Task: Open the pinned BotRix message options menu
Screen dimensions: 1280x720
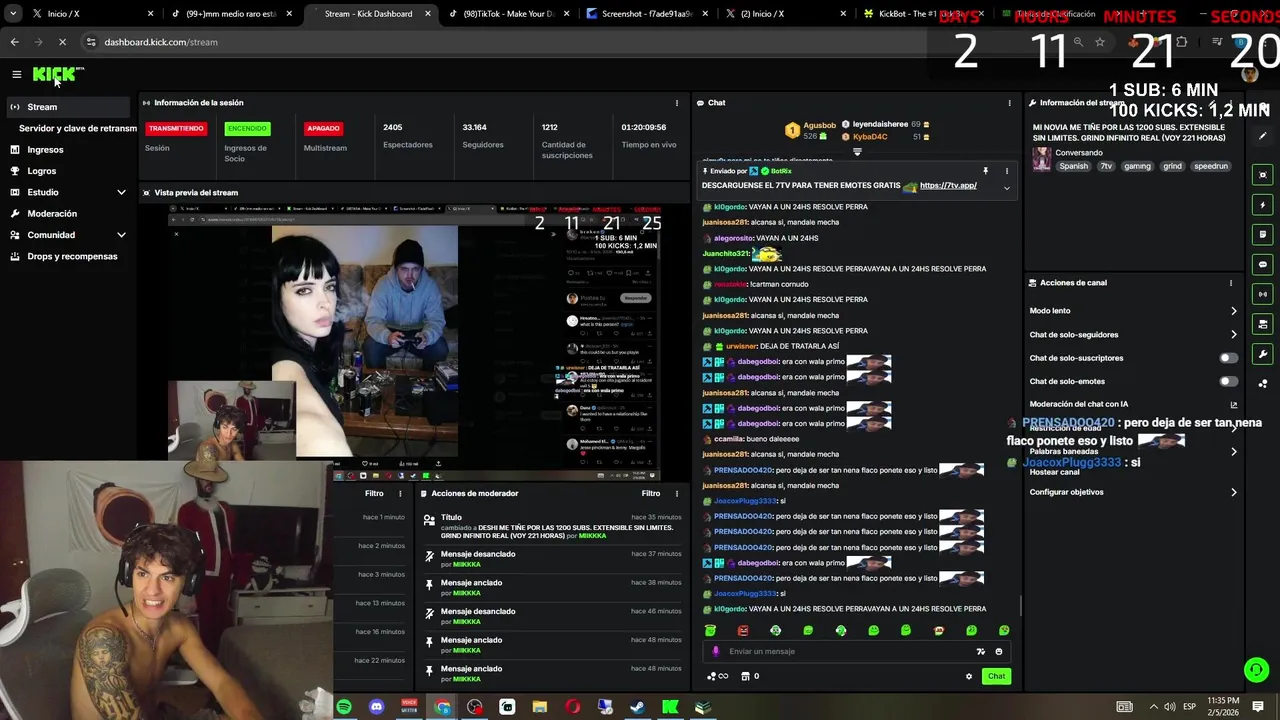Action: click(1007, 171)
